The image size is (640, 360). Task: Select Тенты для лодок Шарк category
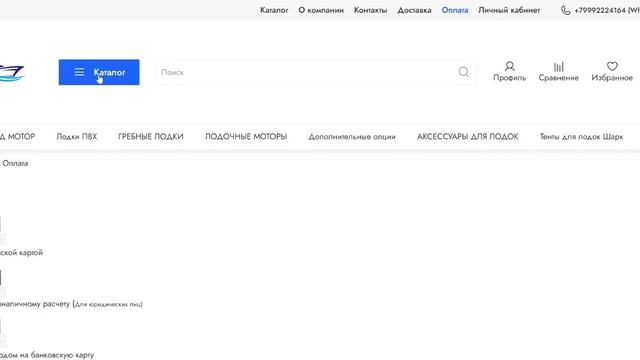[581, 137]
